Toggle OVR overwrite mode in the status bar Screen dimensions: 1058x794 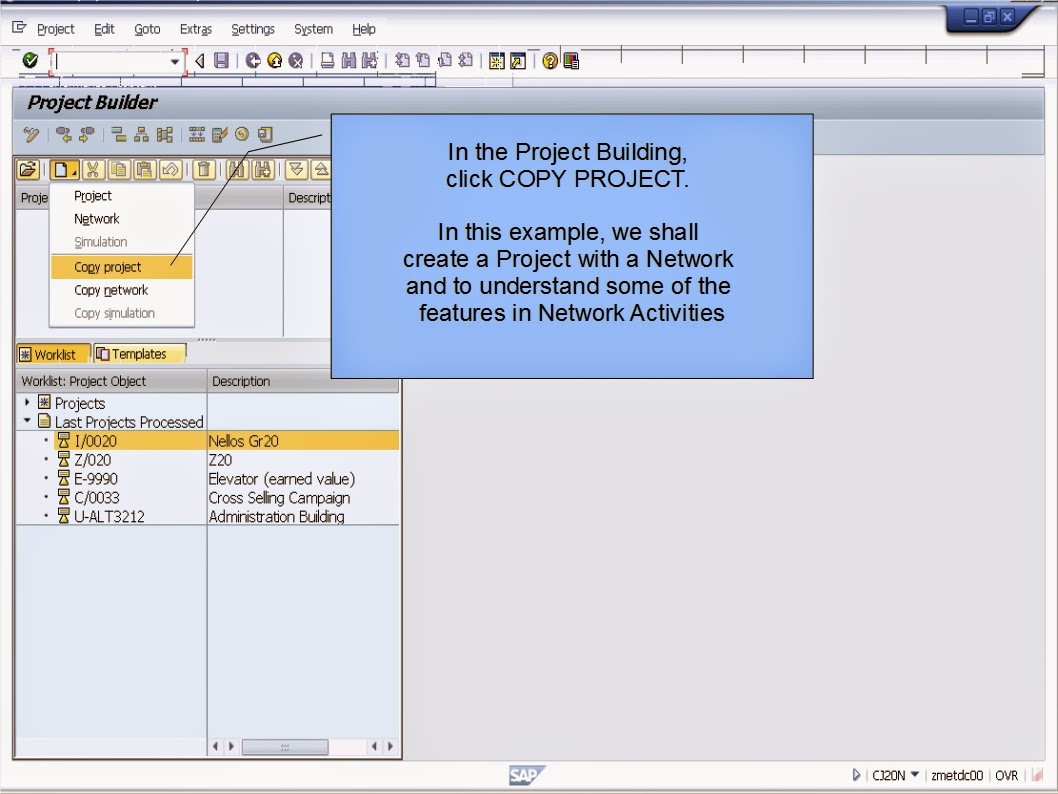click(x=1006, y=775)
